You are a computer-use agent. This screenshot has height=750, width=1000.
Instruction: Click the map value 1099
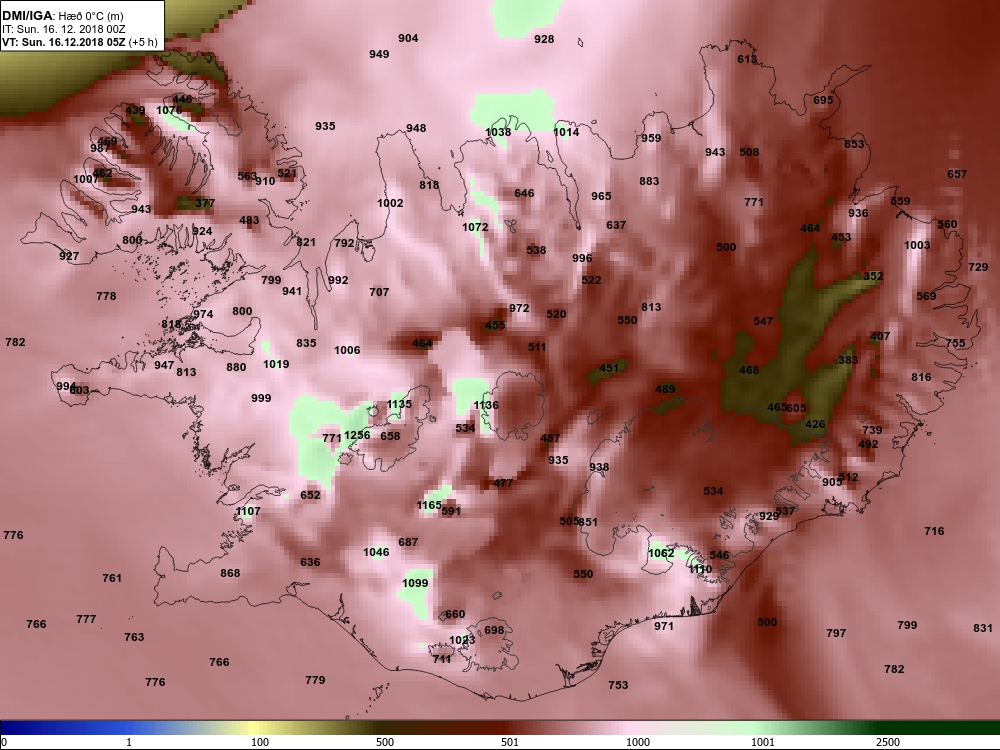point(415,583)
